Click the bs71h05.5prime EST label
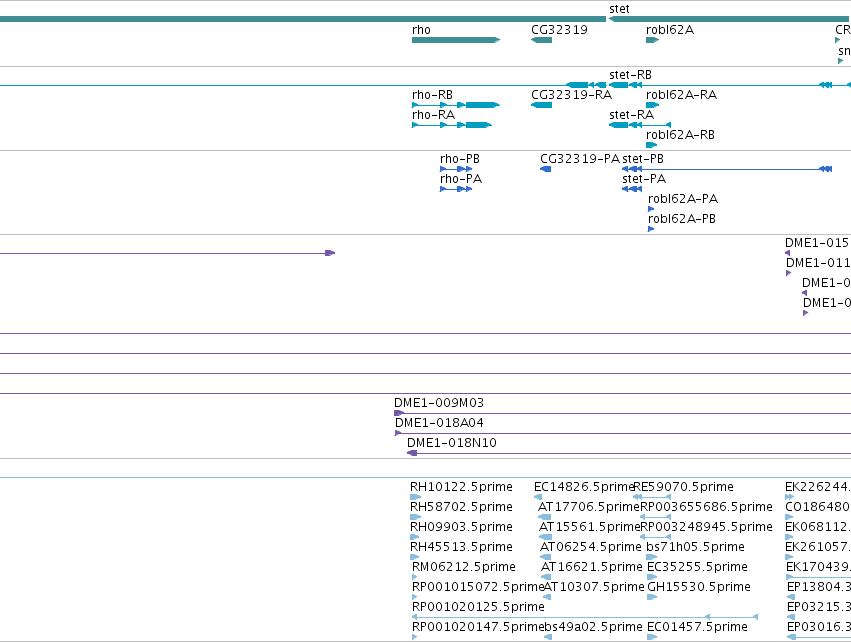851x642 pixels. click(695, 547)
